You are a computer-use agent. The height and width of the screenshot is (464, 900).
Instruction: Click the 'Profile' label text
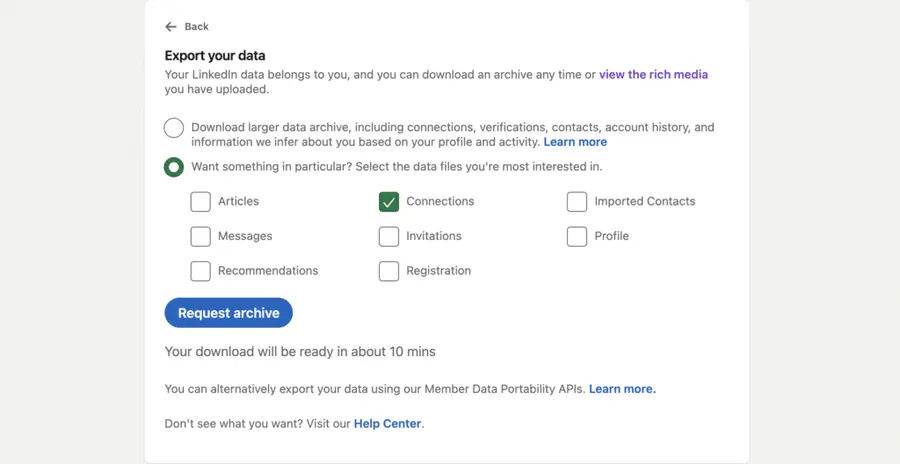tap(612, 236)
